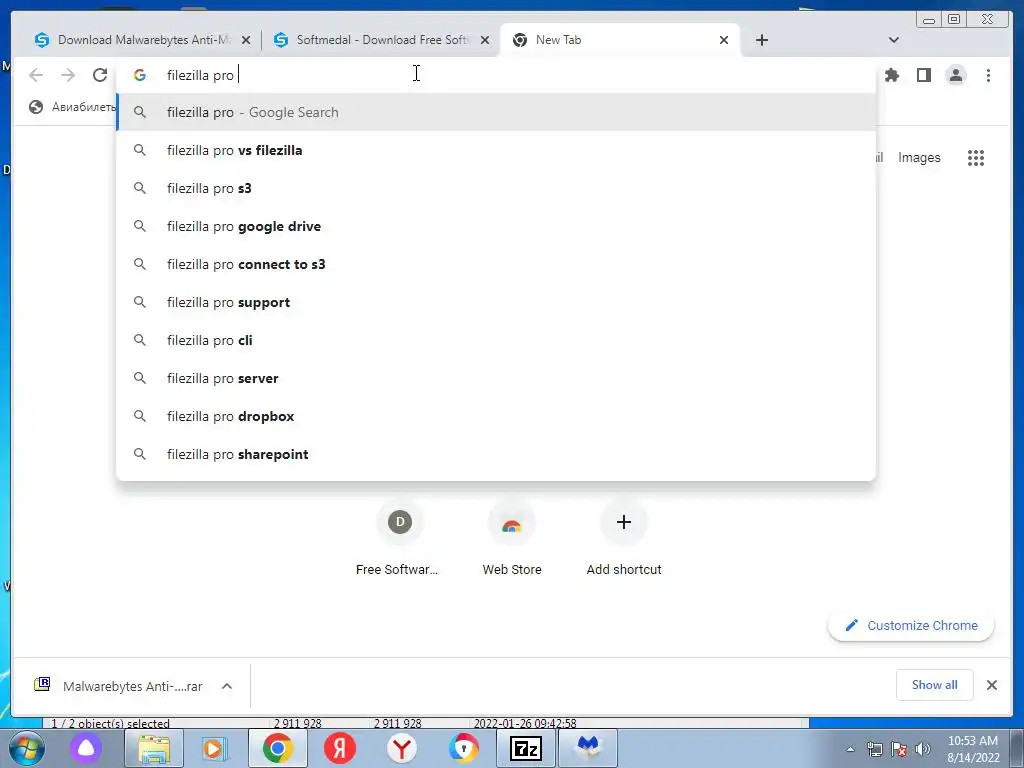Open the tab search chevron
1024x768 pixels.
[x=894, y=40]
